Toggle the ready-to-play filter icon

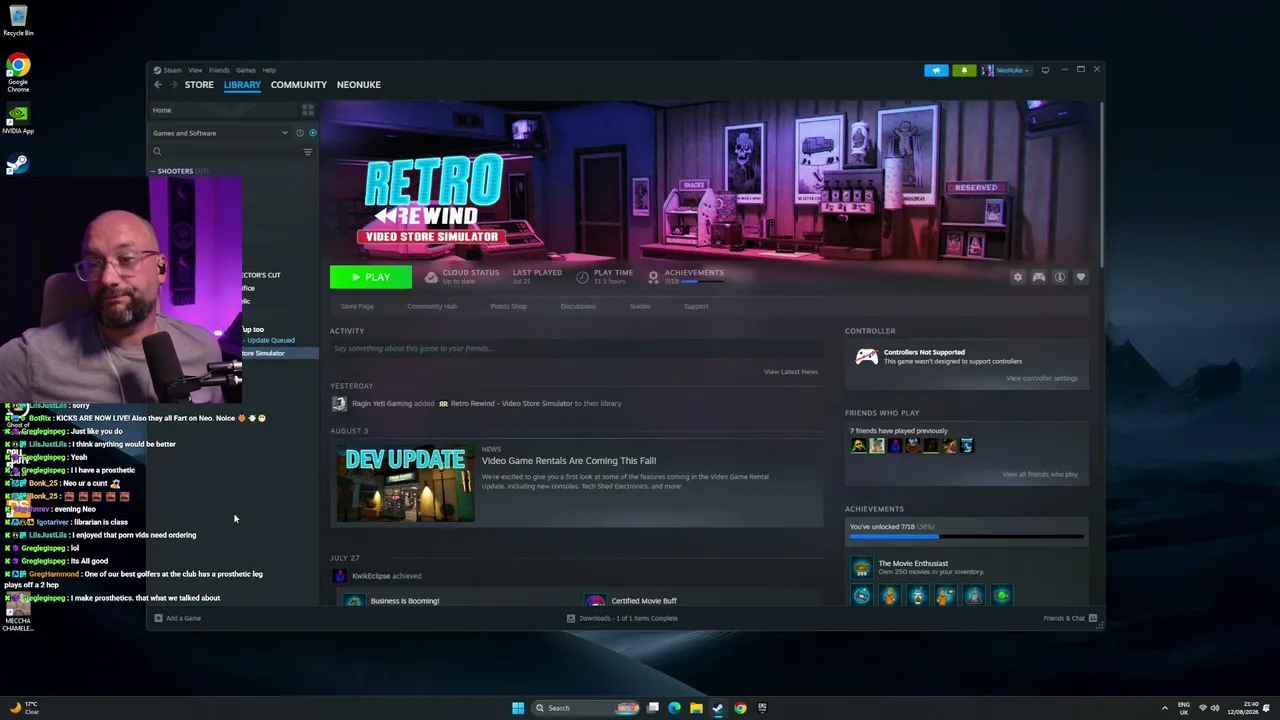tap(312, 133)
